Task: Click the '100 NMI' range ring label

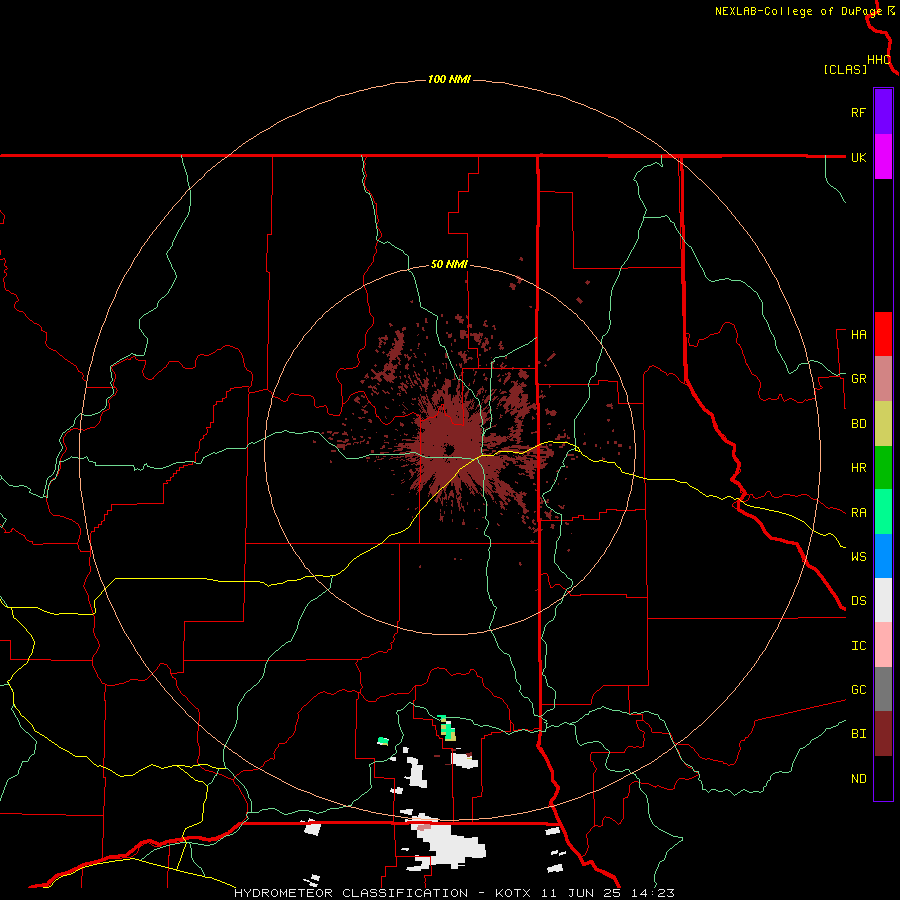Action: pos(449,79)
